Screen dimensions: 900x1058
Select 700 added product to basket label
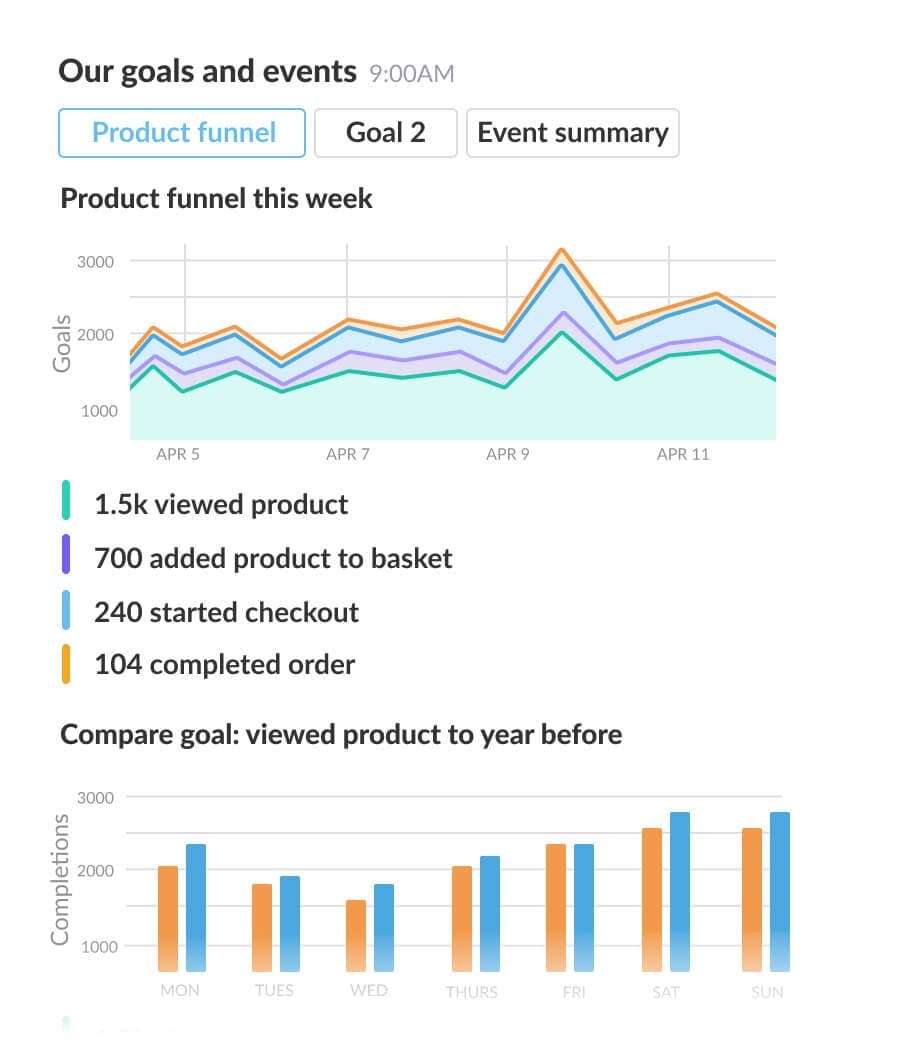(273, 559)
